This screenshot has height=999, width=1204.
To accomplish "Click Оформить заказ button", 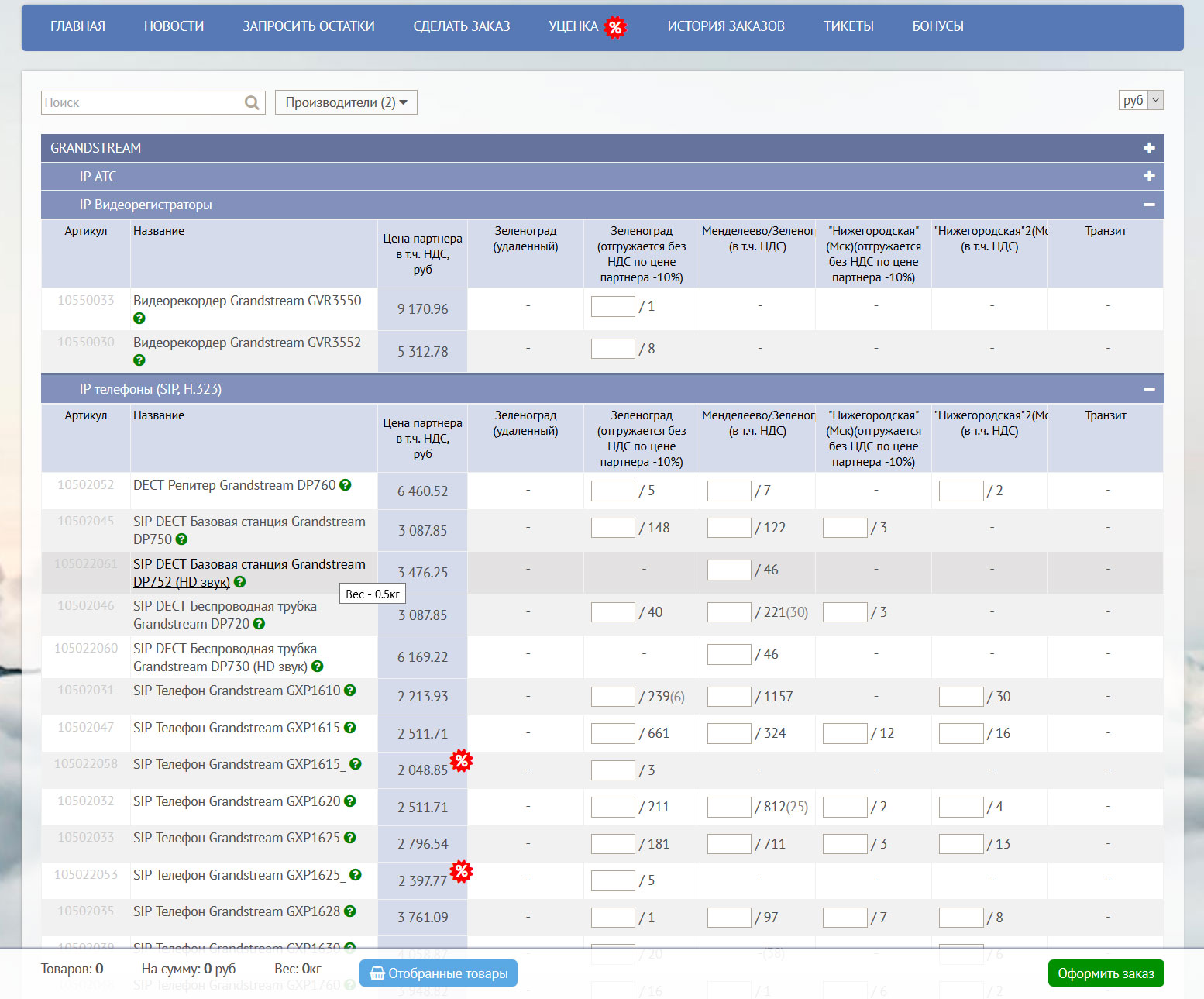I will (x=1106, y=973).
